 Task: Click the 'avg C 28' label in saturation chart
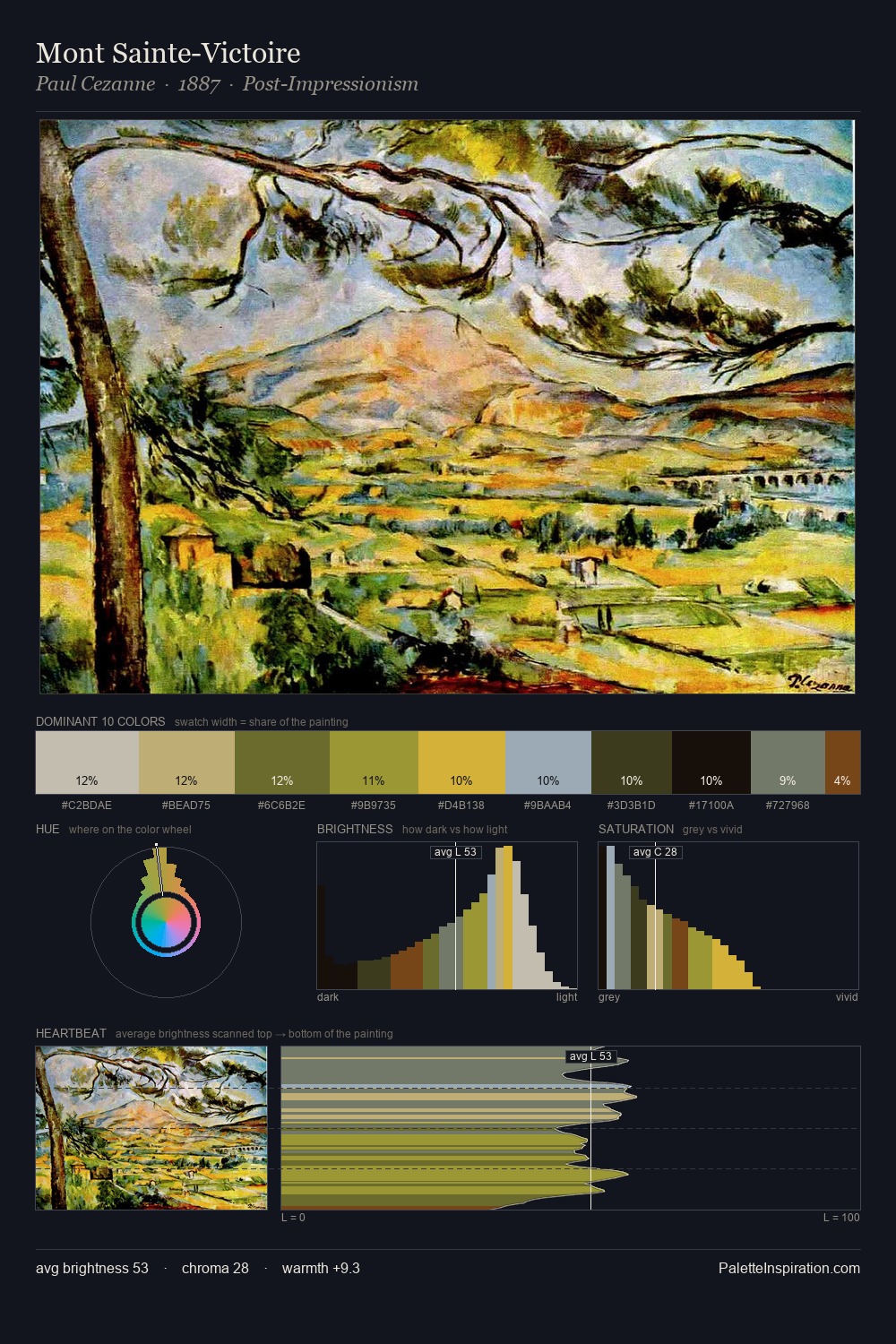click(655, 852)
